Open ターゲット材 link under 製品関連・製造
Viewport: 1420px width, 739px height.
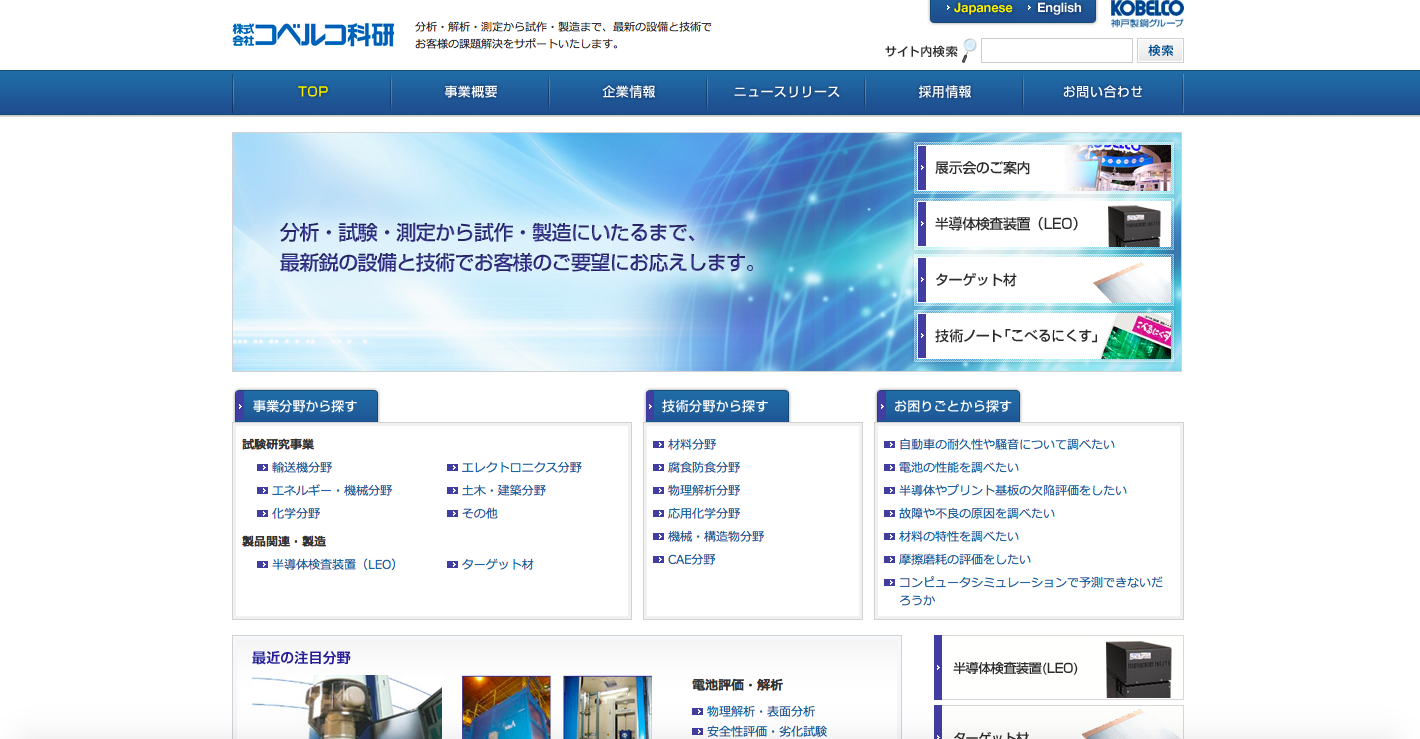497,565
